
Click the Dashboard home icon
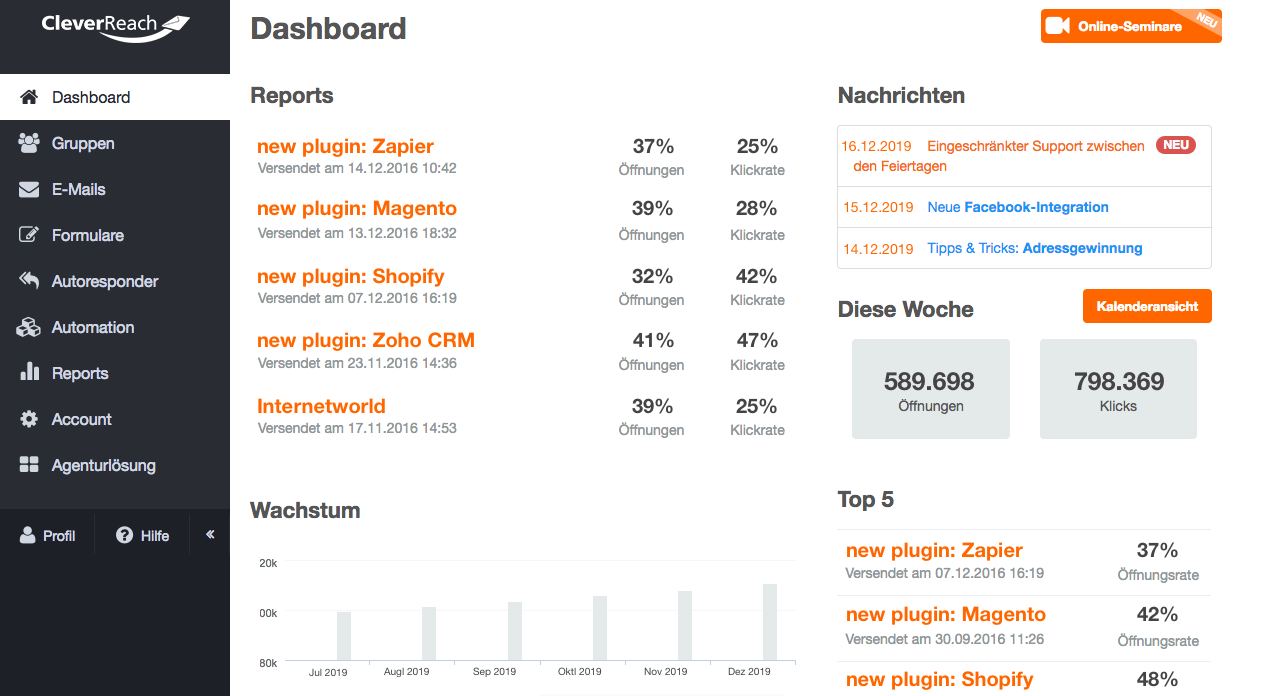click(x=29, y=97)
